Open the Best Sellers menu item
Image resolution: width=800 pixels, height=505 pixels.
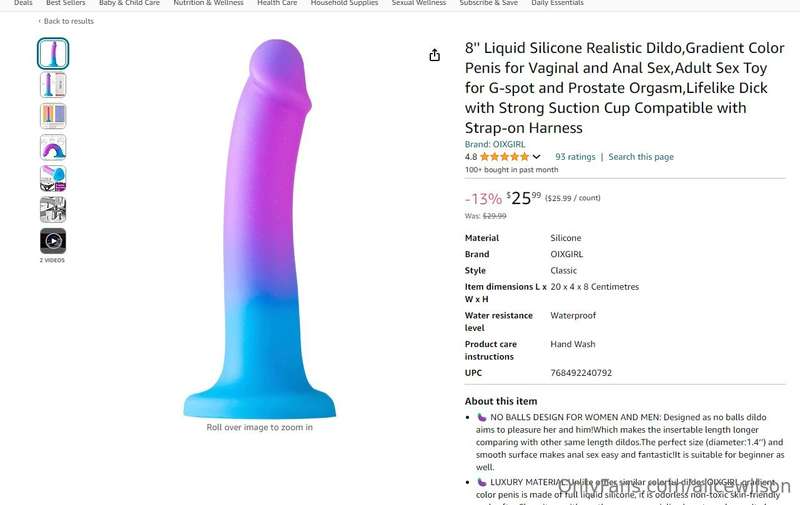pos(65,3)
